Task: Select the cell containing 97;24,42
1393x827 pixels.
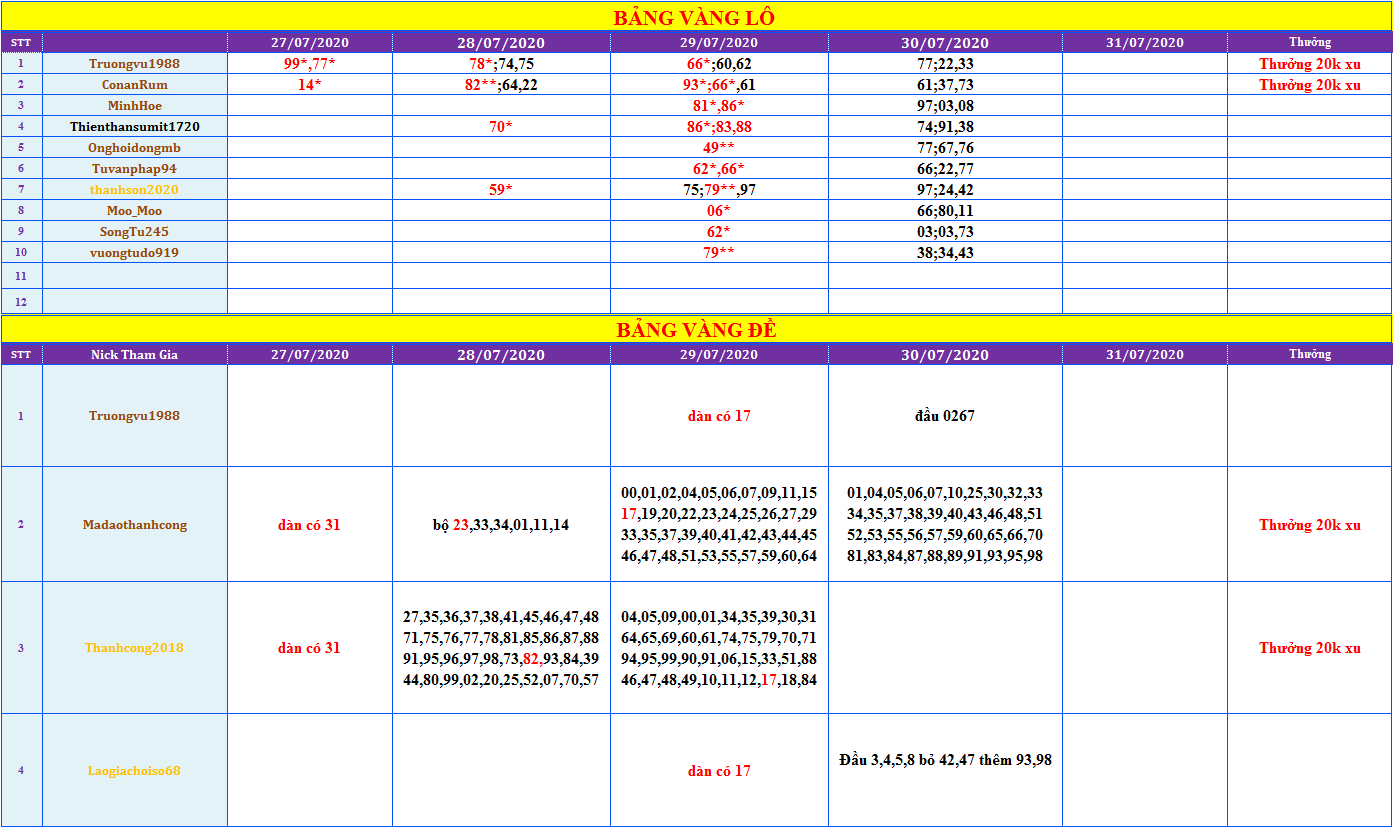Action: pyautogui.click(x=945, y=189)
